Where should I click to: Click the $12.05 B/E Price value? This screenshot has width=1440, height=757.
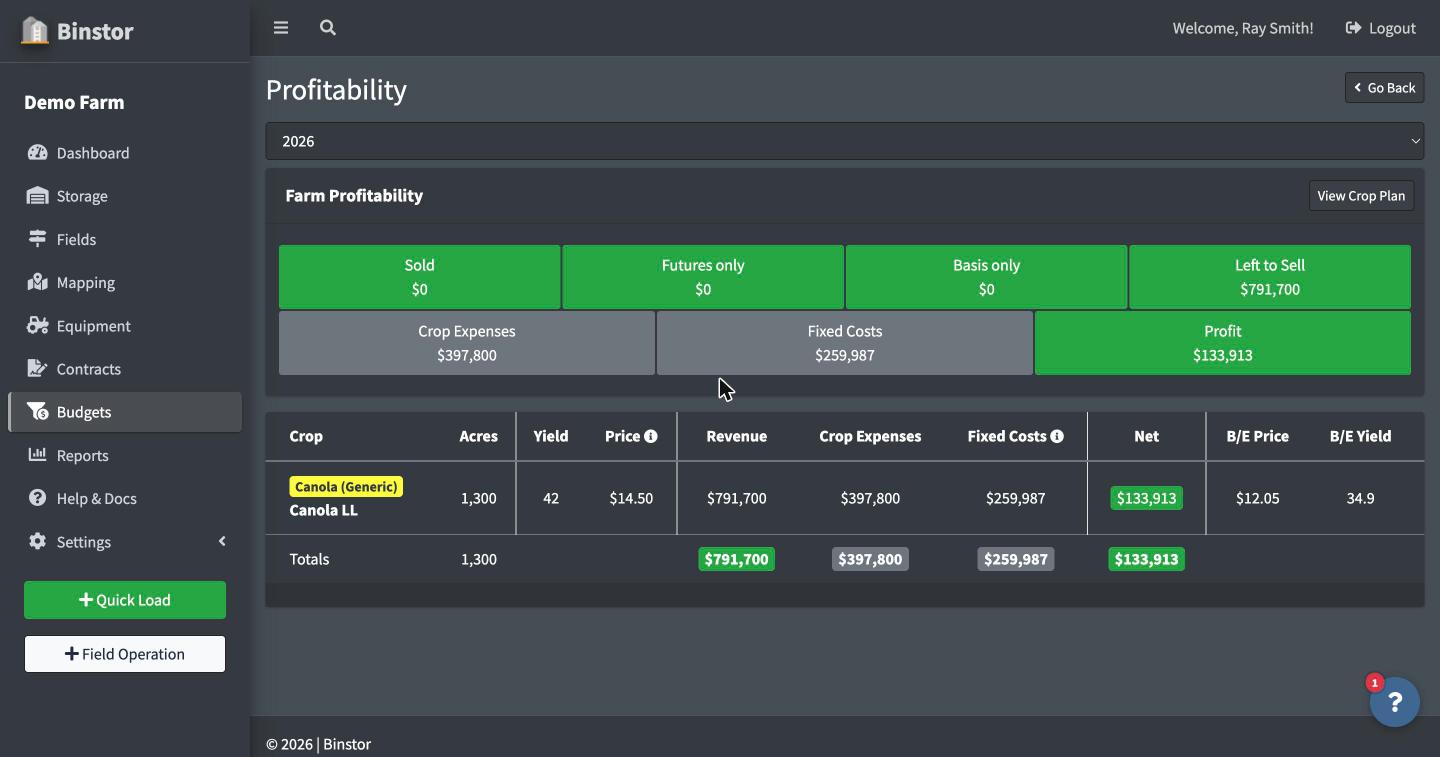coord(1257,498)
